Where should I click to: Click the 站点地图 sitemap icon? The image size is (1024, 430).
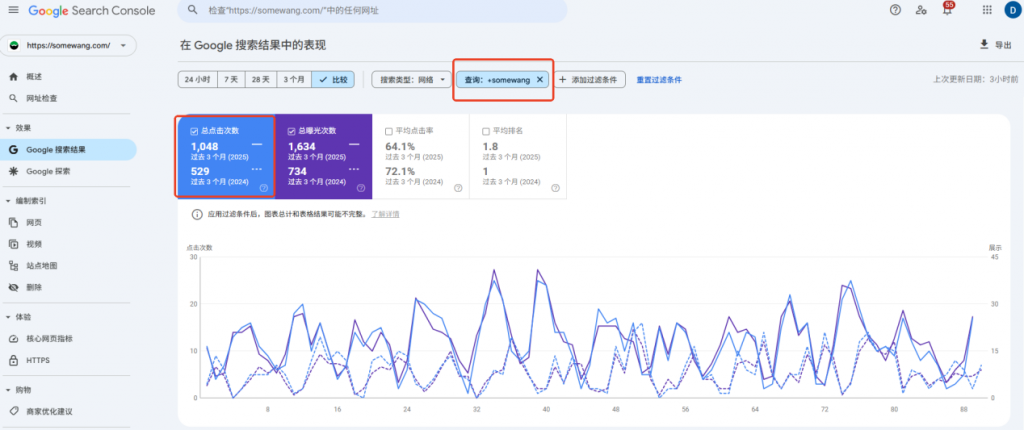[x=13, y=266]
